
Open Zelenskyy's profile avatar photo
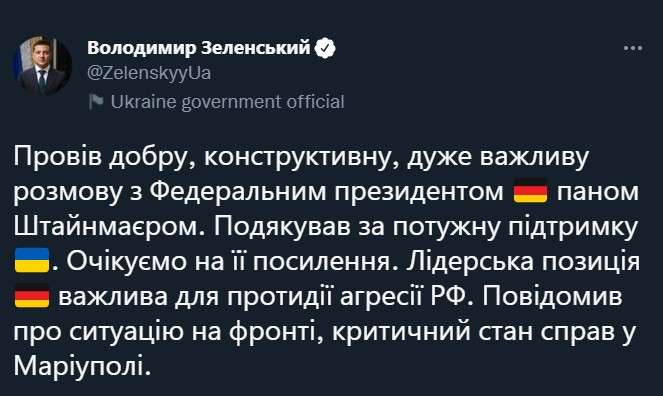point(42,66)
